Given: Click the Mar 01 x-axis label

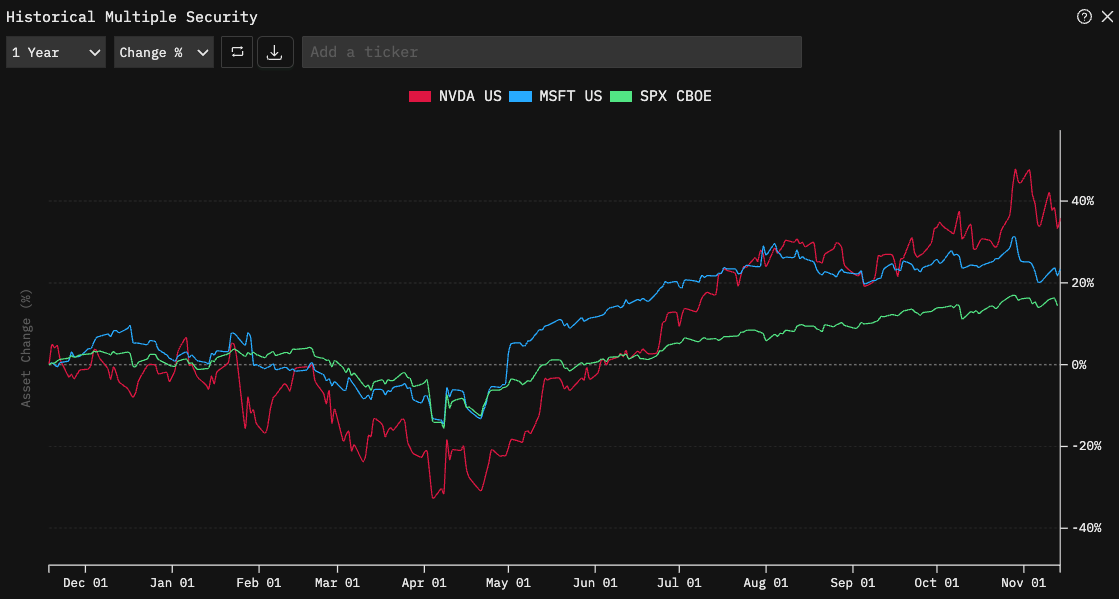Looking at the screenshot, I should (337, 583).
